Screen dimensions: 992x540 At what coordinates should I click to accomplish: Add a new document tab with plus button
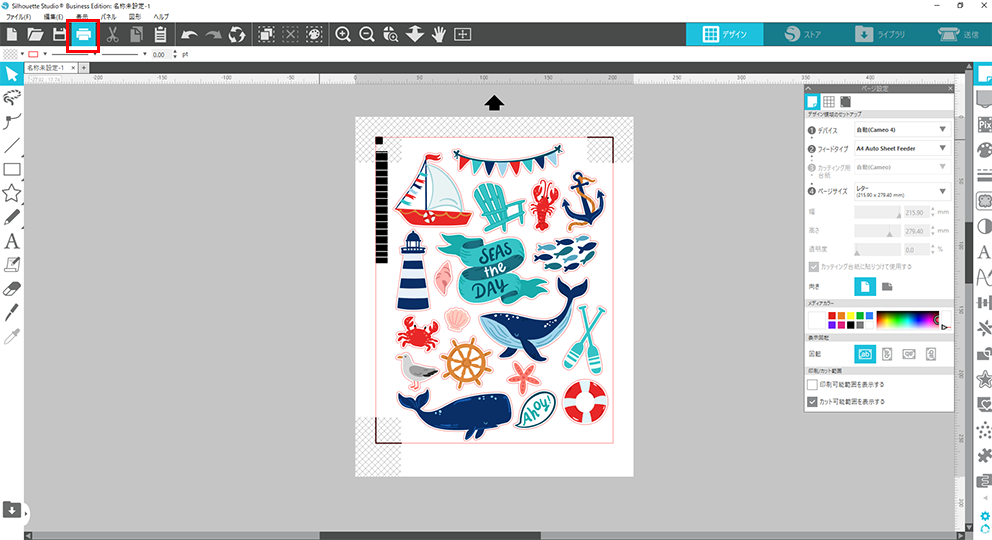(84, 68)
